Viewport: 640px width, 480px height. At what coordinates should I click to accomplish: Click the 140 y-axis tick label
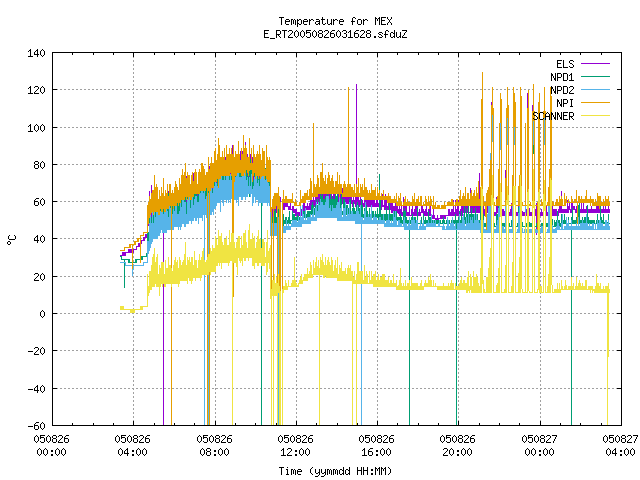click(36, 53)
